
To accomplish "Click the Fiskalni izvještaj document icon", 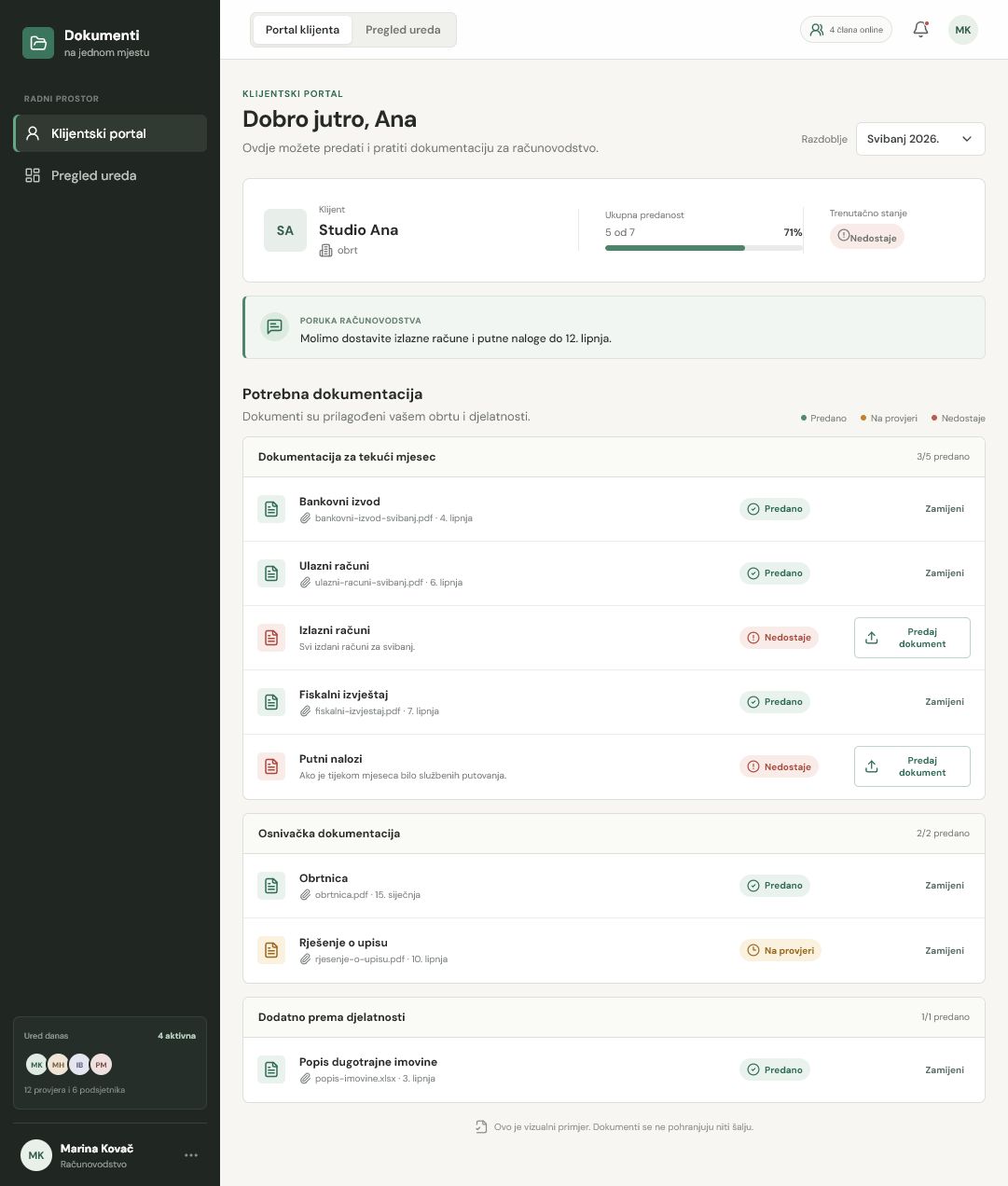I will 271,702.
